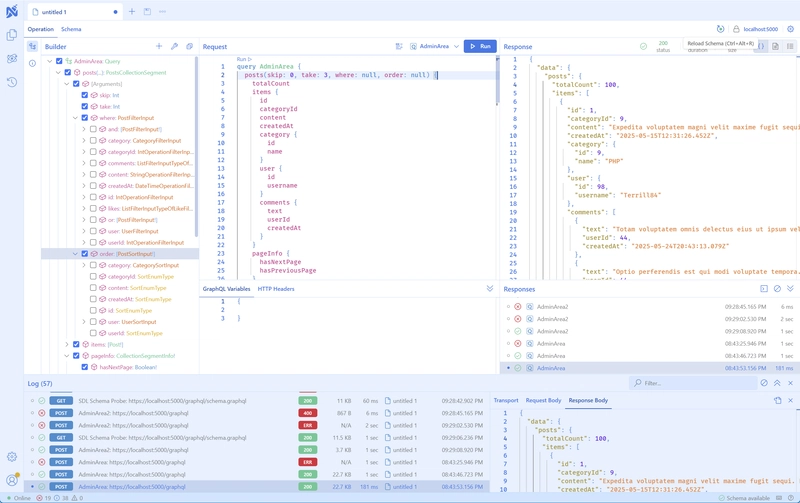Click the keyboard shortcuts icon in status bar

(x=779, y=498)
